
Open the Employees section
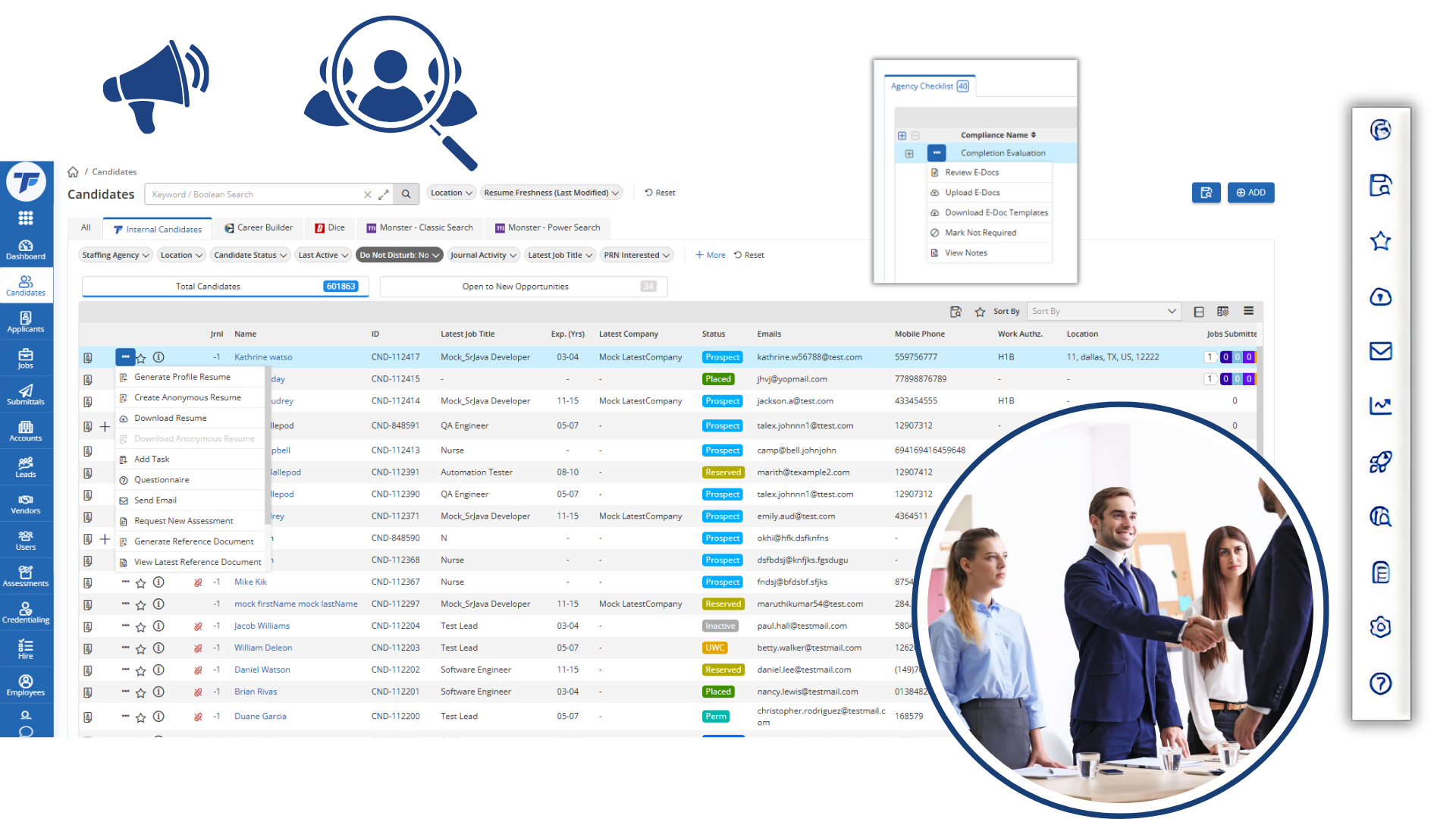point(26,685)
